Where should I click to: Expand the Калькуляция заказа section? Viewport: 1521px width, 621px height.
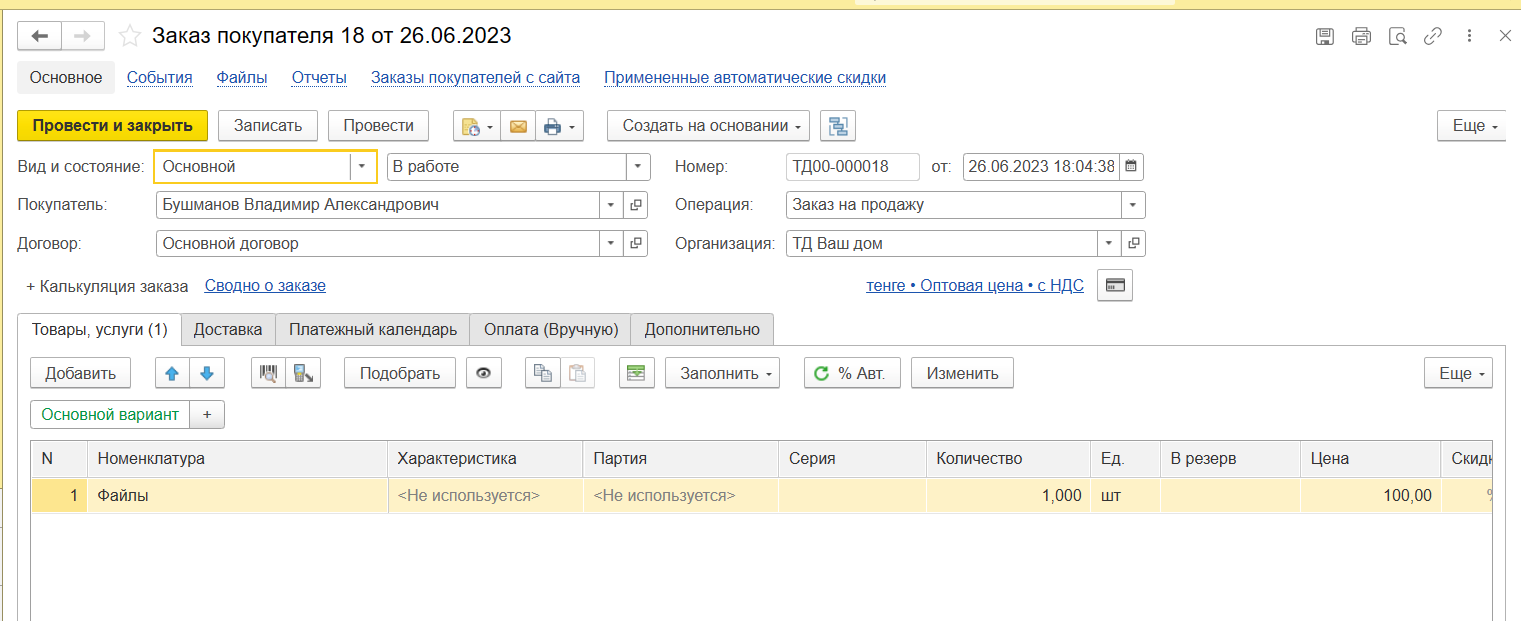(x=107, y=286)
